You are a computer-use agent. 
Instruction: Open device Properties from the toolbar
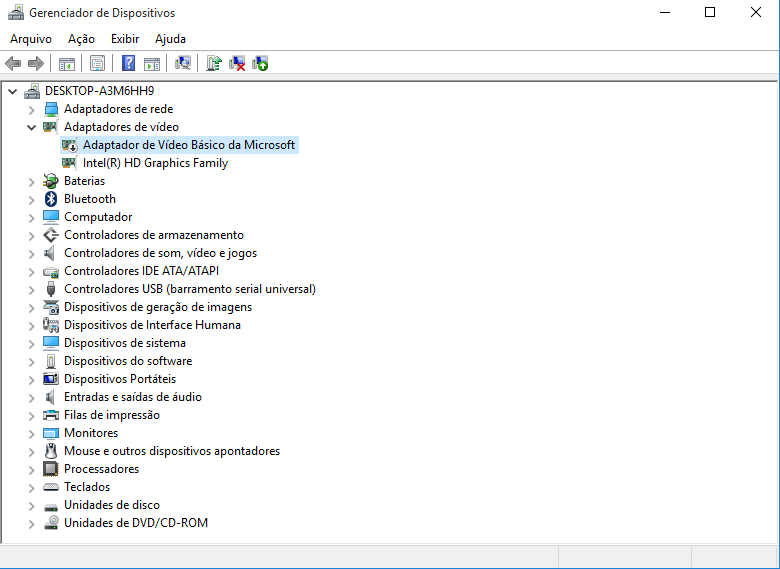pyautogui.click(x=98, y=64)
